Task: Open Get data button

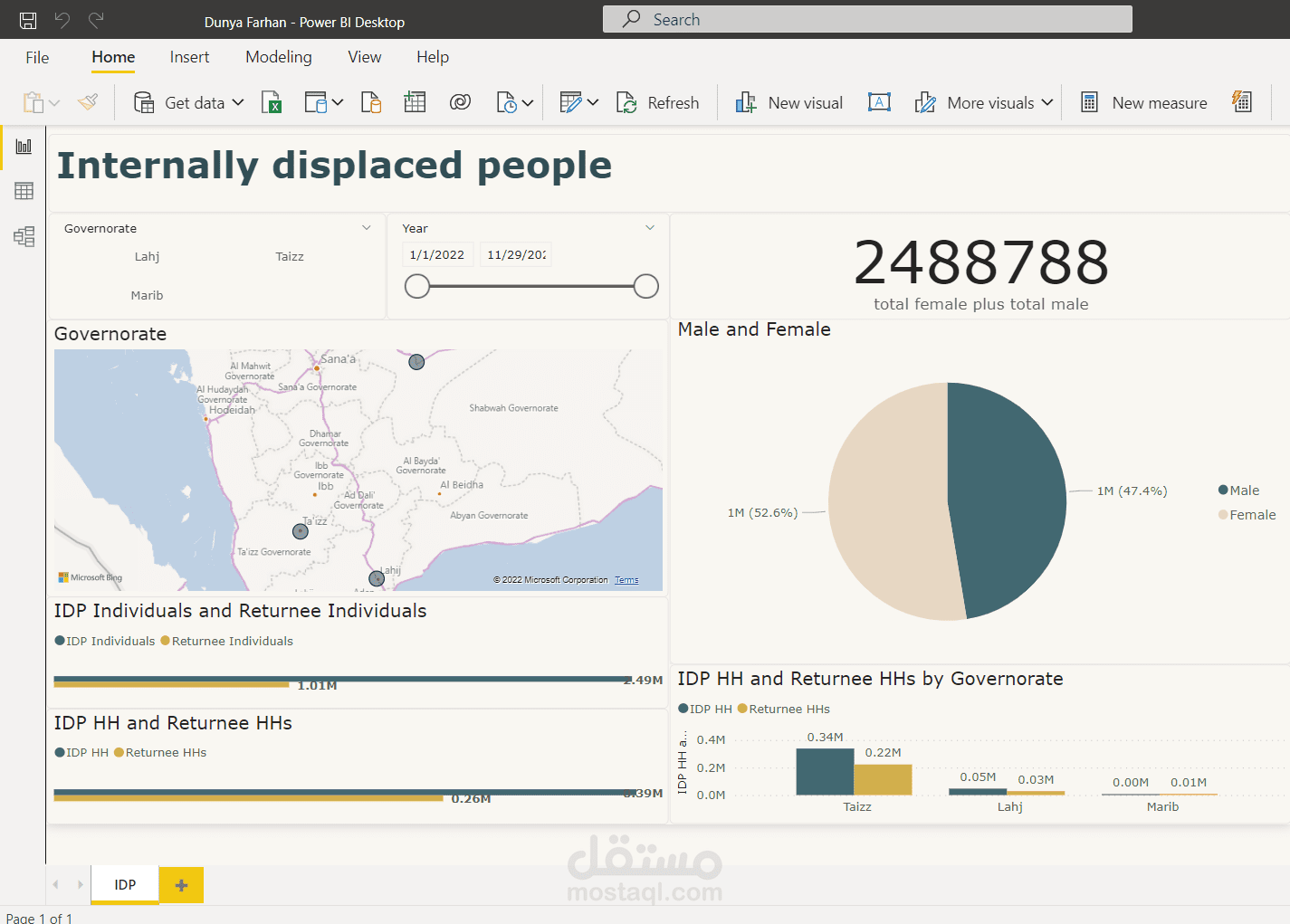Action: 188,103
